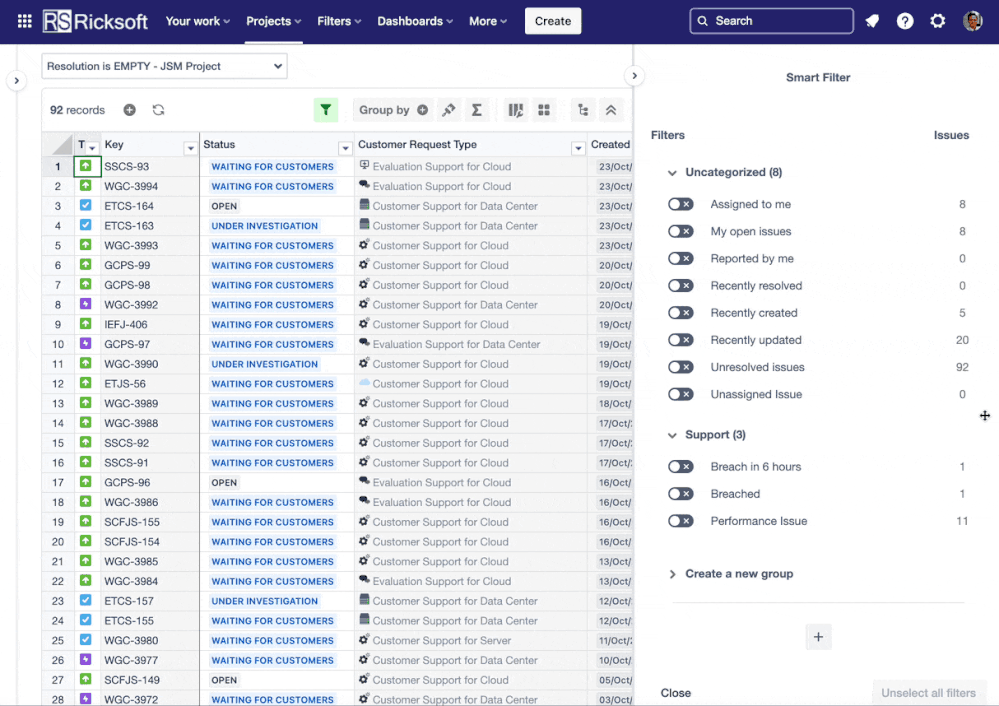Open the Projects menu
This screenshot has height=706, width=999.
coord(273,21)
